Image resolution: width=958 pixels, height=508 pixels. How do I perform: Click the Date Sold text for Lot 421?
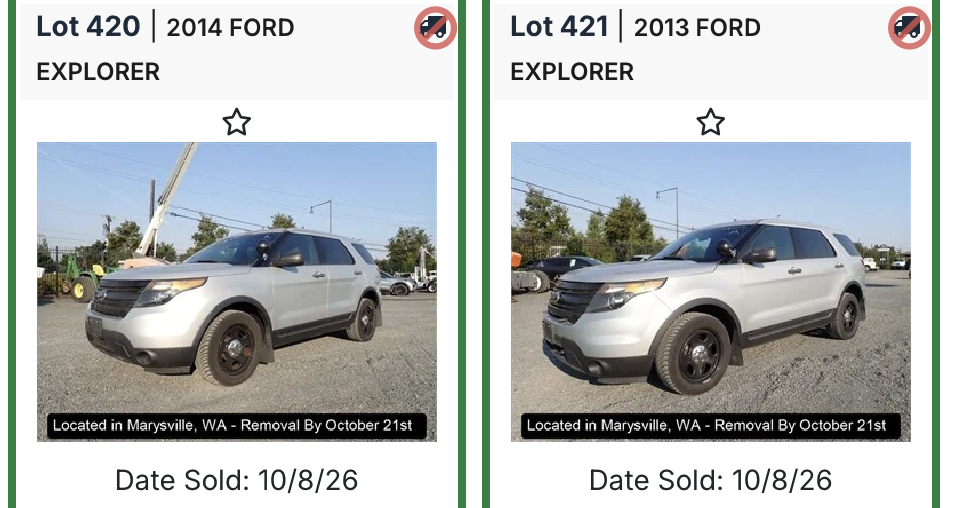711,480
